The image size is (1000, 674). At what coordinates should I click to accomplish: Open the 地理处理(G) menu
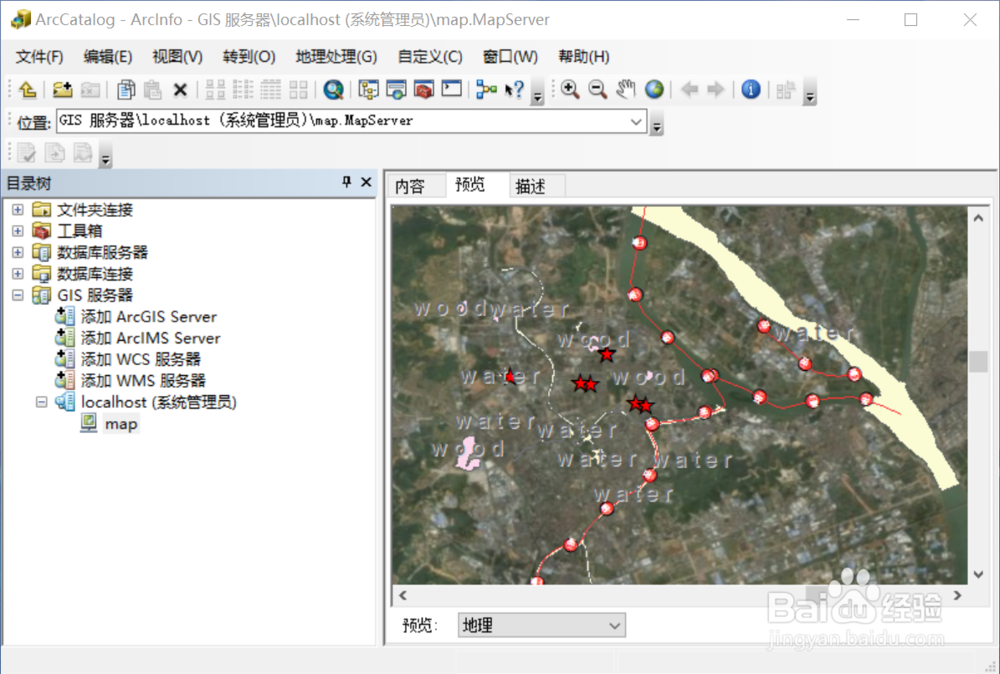pyautogui.click(x=336, y=57)
